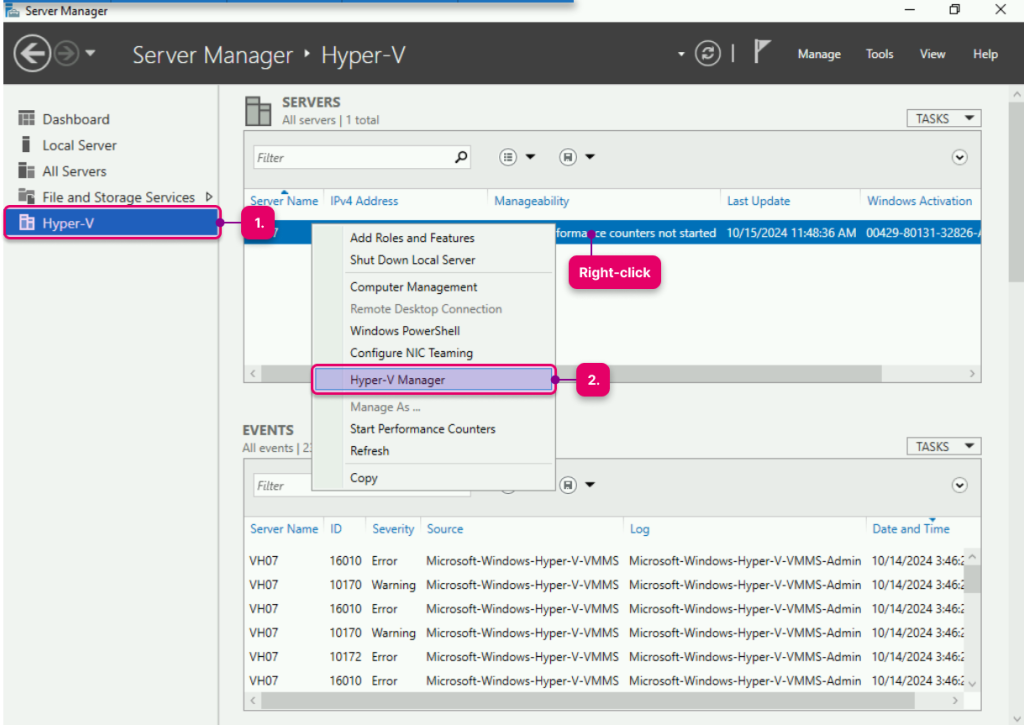Open the Servers TASKS dropdown
Screen dimensions: 1024x725
click(943, 118)
